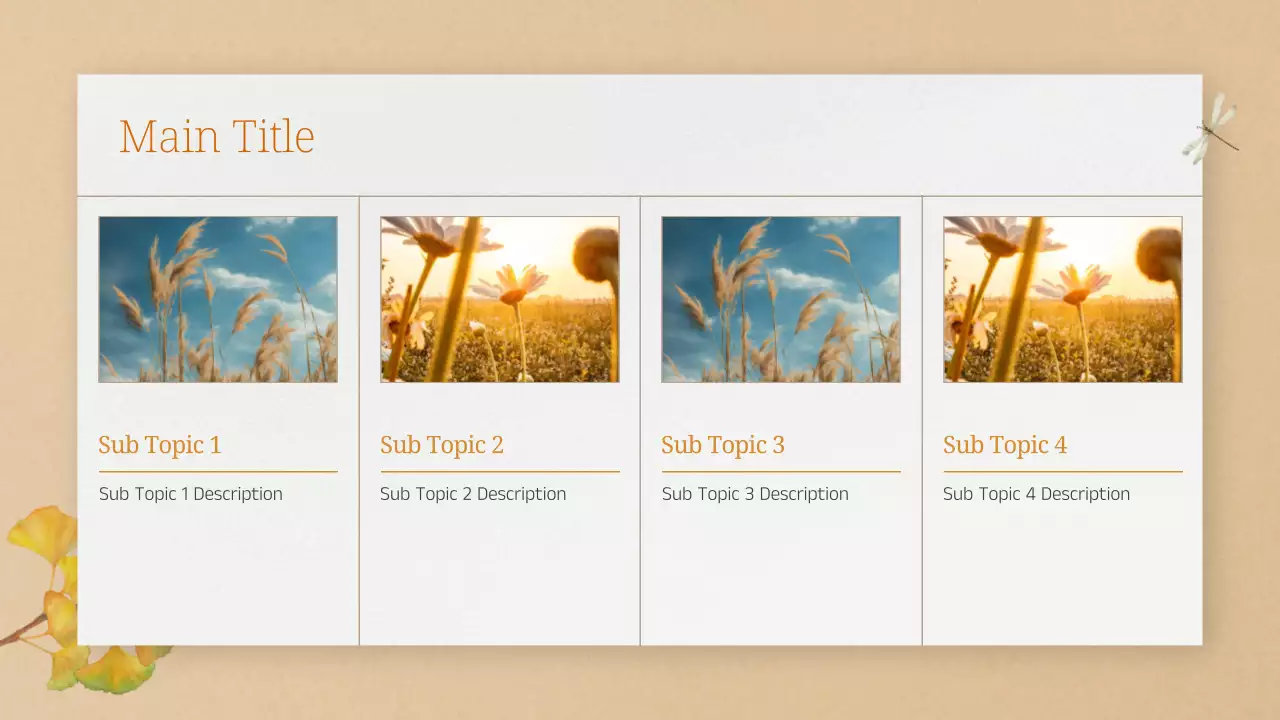Click the orange divider line under Sub Topic 1

coord(218,469)
